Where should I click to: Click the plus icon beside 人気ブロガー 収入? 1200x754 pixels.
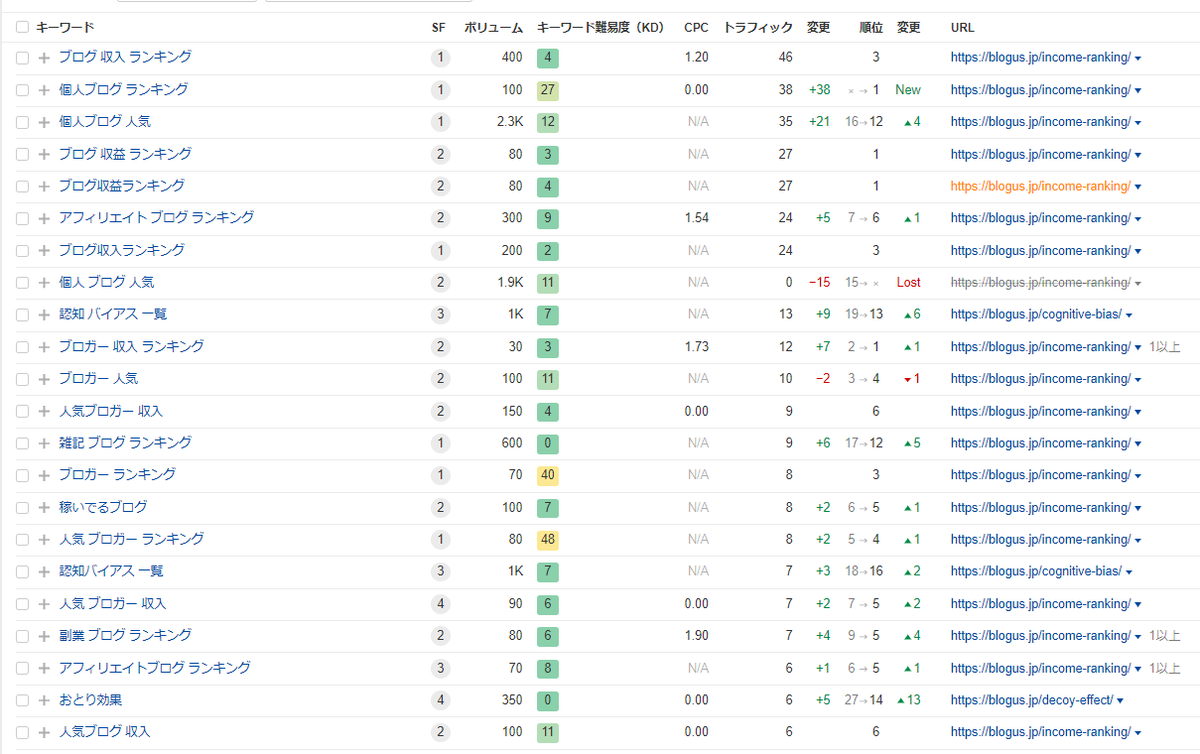(44, 411)
